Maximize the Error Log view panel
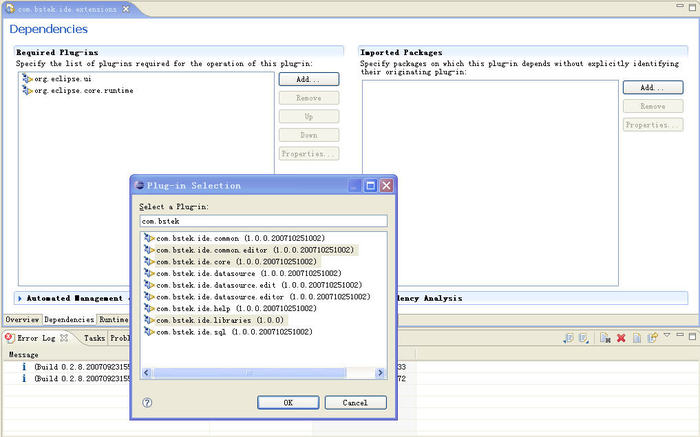Screen dimensions: 700x437 (692, 337)
